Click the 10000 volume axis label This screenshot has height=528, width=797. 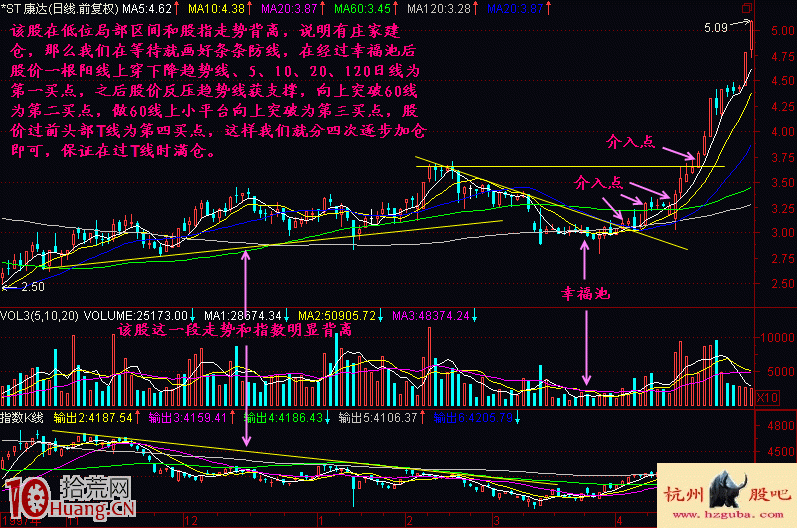point(778,337)
